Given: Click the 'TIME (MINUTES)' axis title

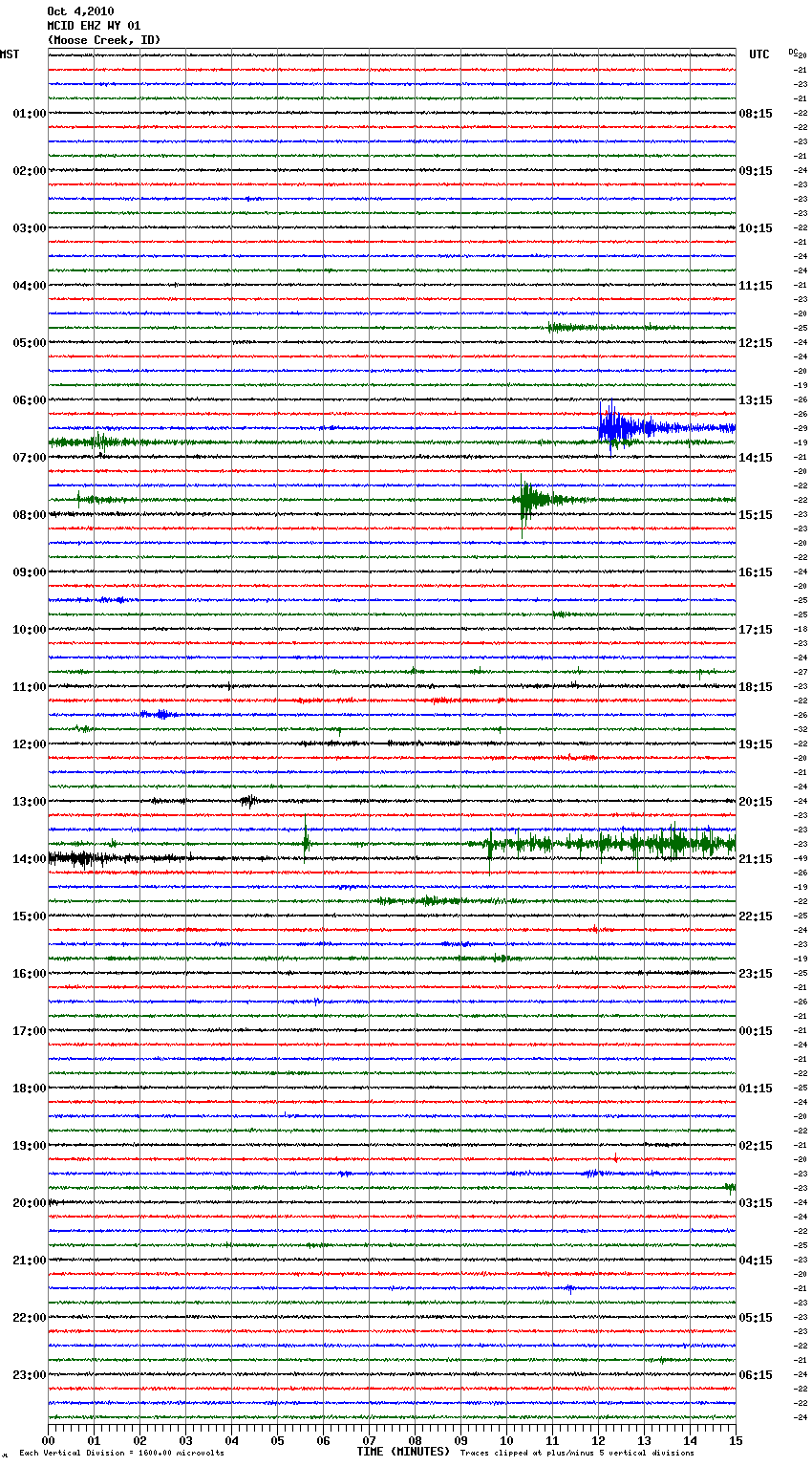Looking at the screenshot, I should point(403,1452).
